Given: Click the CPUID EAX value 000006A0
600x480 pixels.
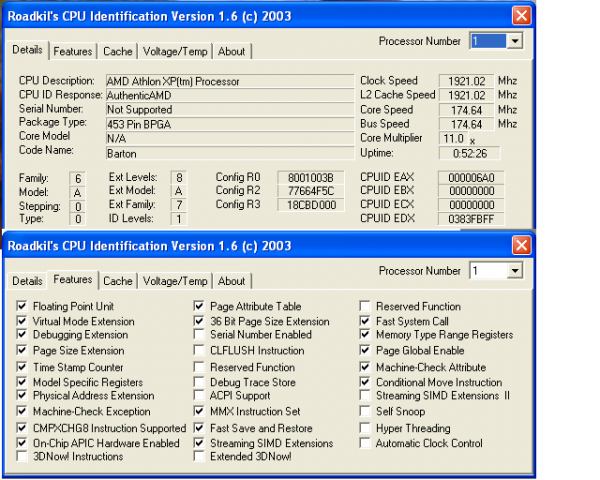Looking at the screenshot, I should click(471, 178).
